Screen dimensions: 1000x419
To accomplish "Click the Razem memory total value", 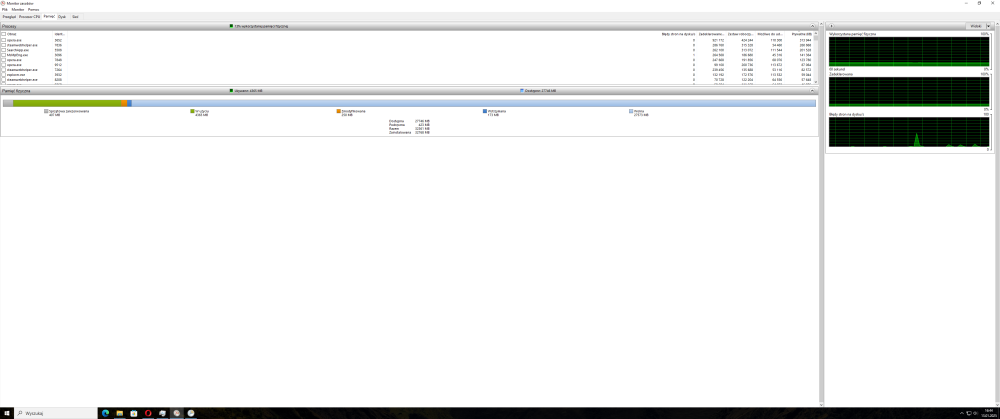I will [420, 129].
